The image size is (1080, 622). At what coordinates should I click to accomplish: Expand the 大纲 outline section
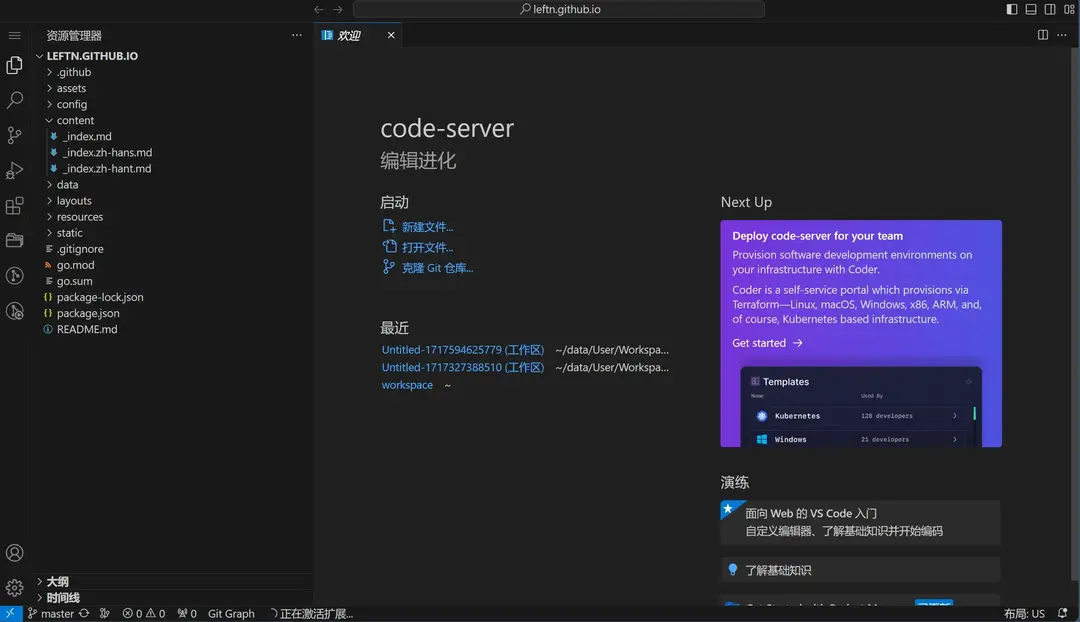click(57, 581)
